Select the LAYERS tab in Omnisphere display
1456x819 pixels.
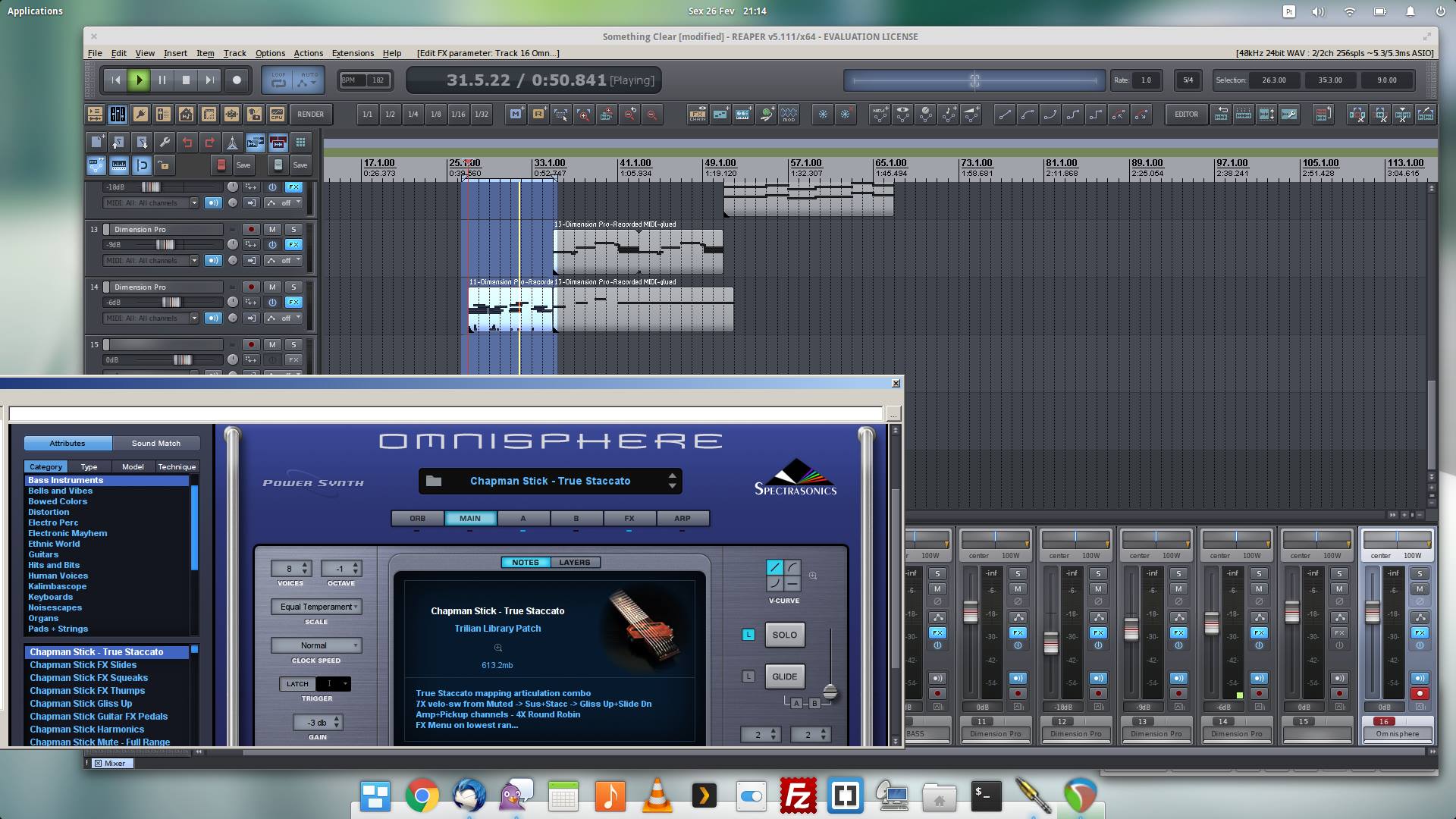[575, 563]
